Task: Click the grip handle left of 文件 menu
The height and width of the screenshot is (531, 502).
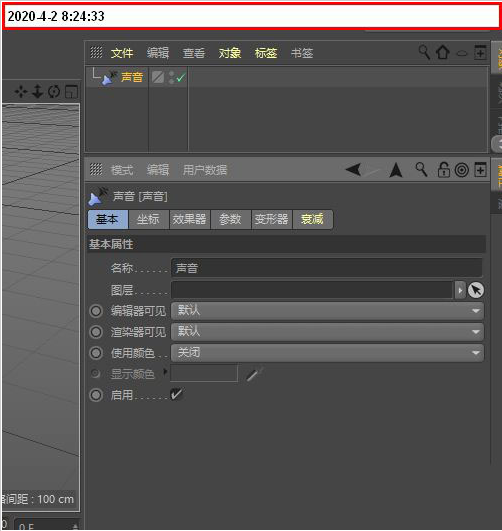Action: click(96, 52)
